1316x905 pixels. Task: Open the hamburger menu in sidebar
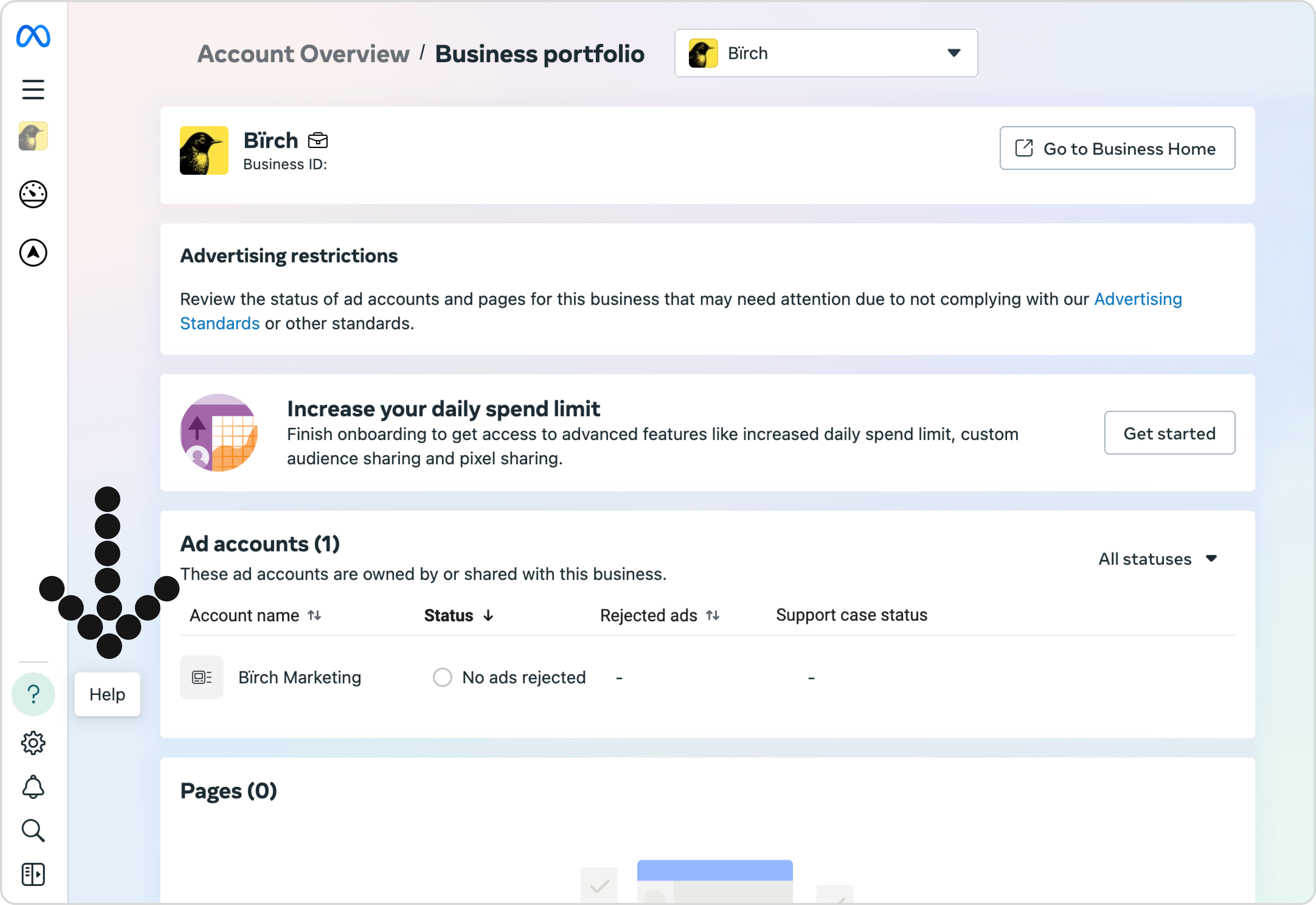[33, 90]
